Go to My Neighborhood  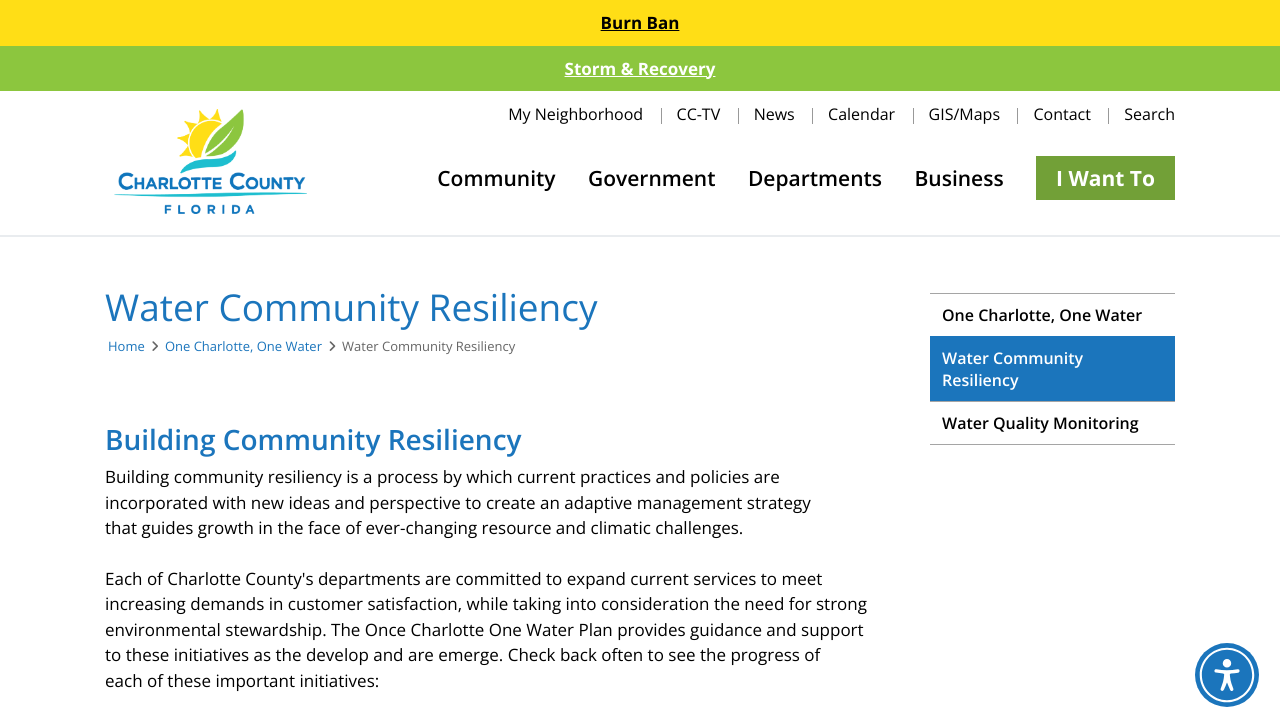coord(575,114)
